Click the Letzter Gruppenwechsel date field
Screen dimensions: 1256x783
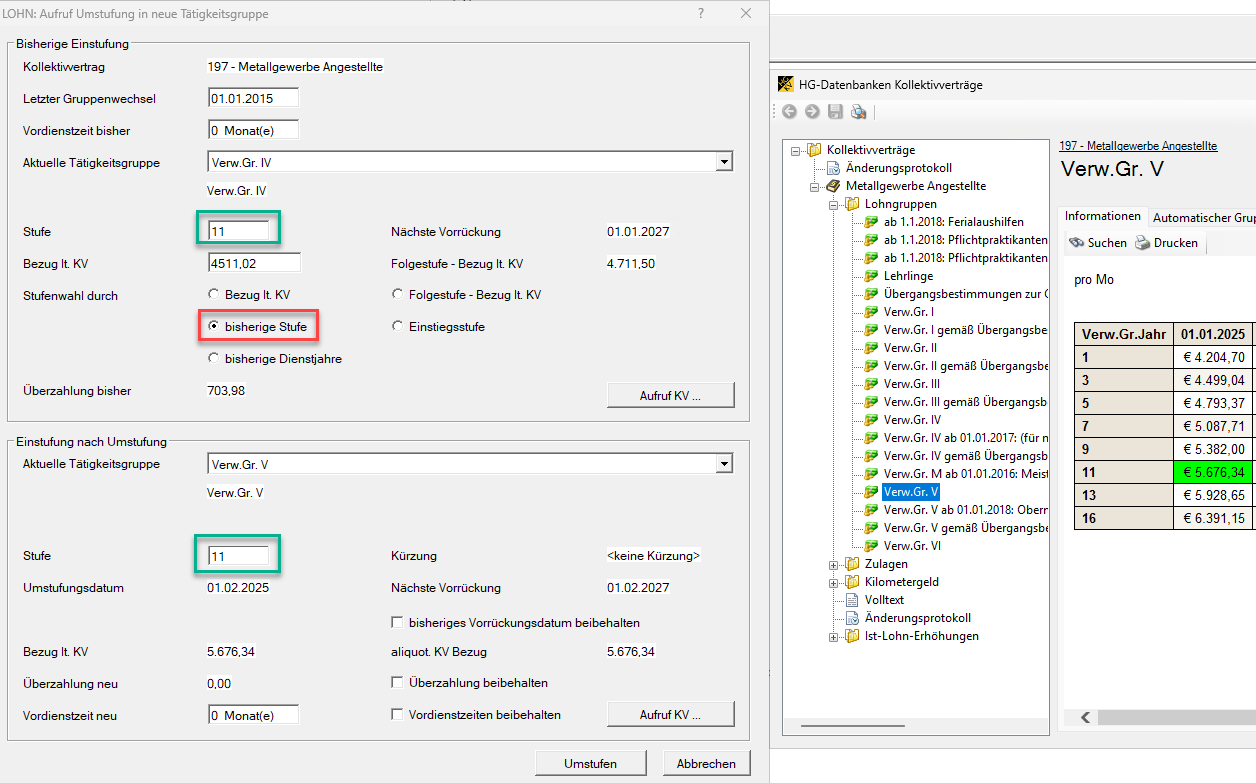(253, 98)
